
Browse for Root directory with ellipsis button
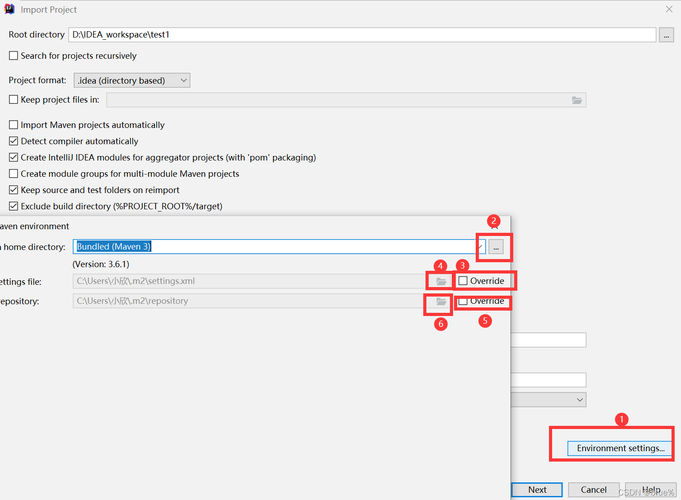pos(666,35)
